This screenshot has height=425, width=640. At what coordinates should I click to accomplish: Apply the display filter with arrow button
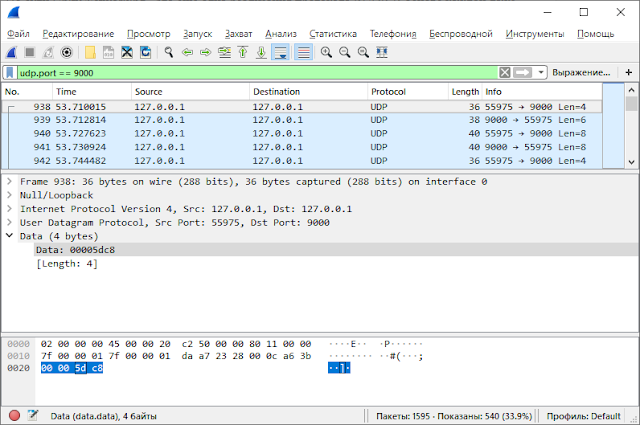point(522,73)
